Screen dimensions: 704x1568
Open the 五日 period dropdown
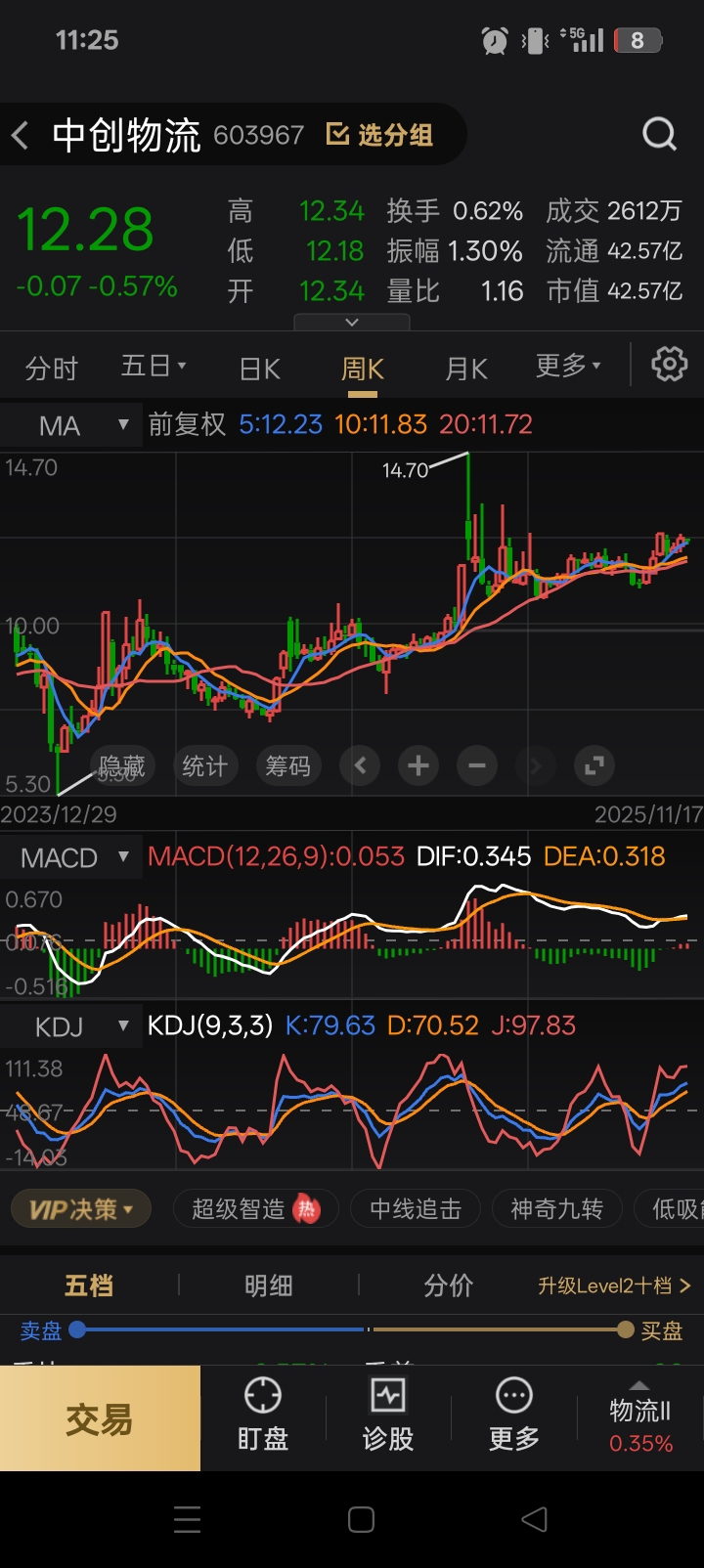(154, 367)
